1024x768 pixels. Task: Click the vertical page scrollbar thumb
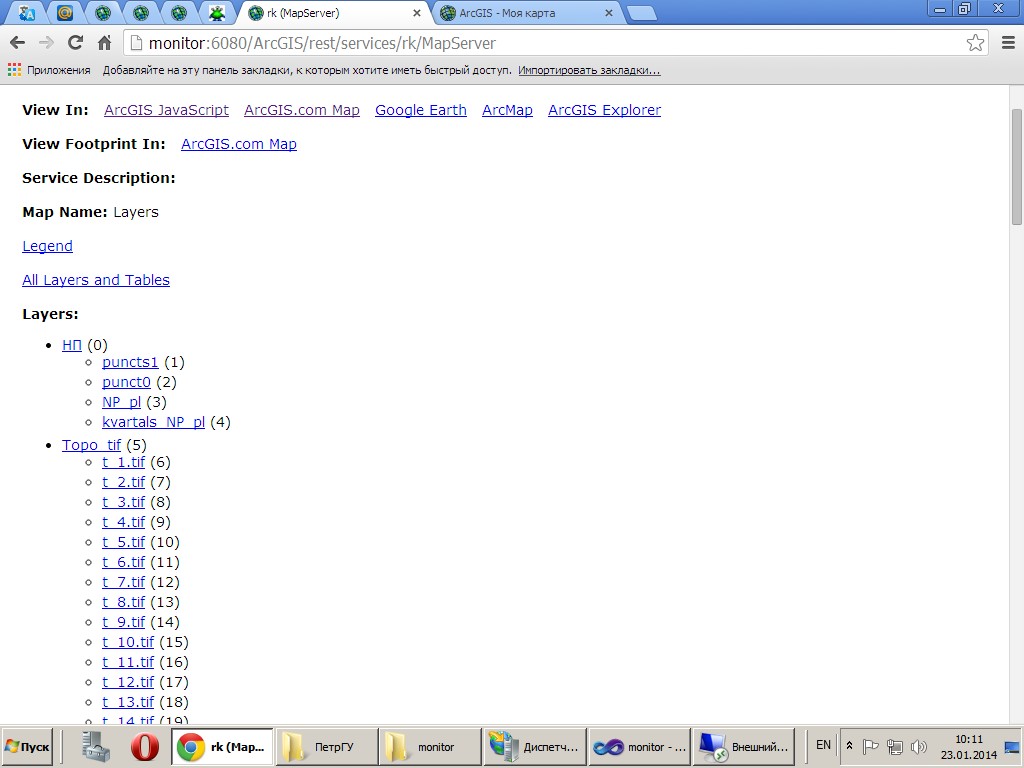pos(1017,167)
